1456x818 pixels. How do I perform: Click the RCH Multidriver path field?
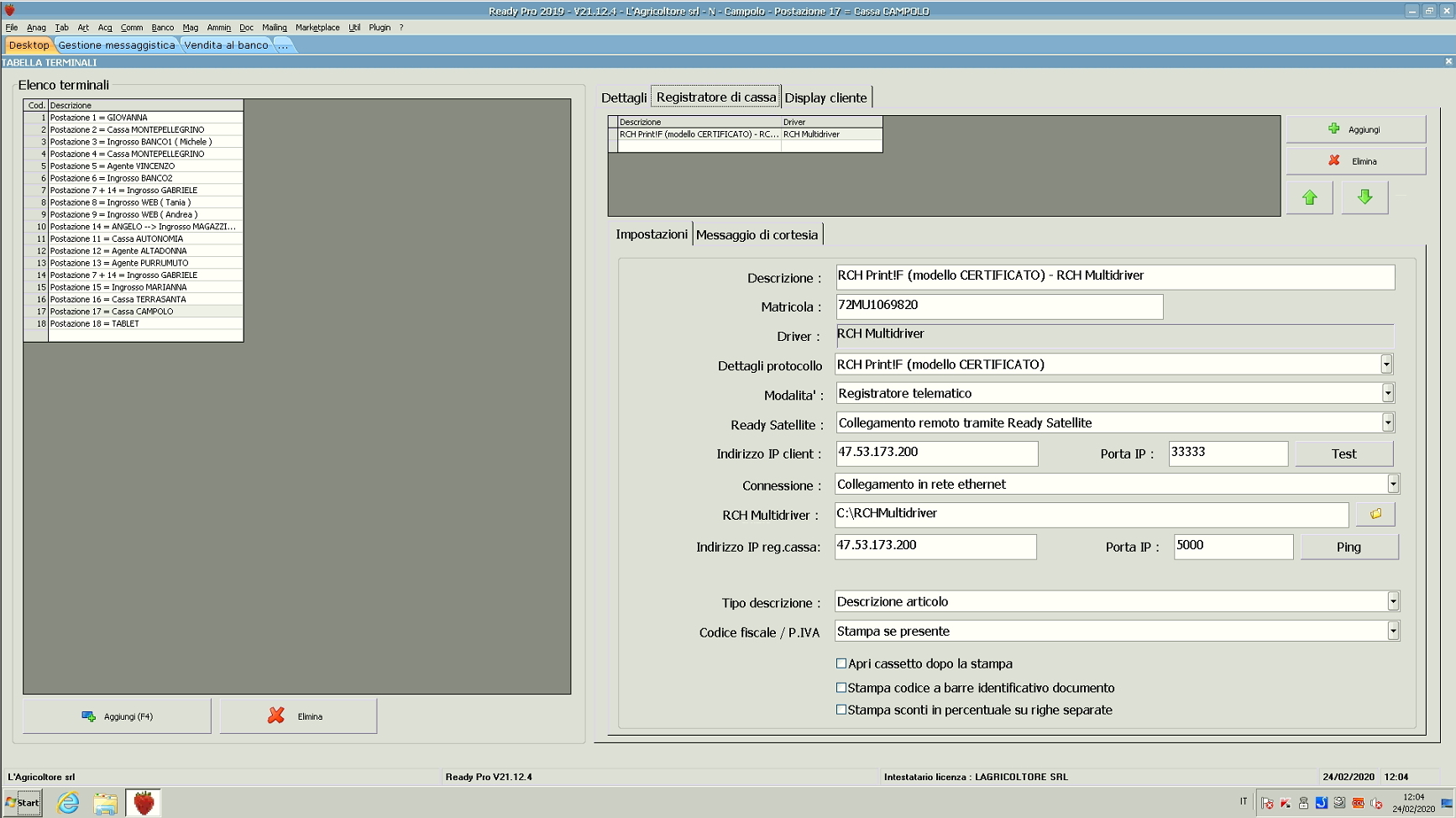click(1092, 514)
